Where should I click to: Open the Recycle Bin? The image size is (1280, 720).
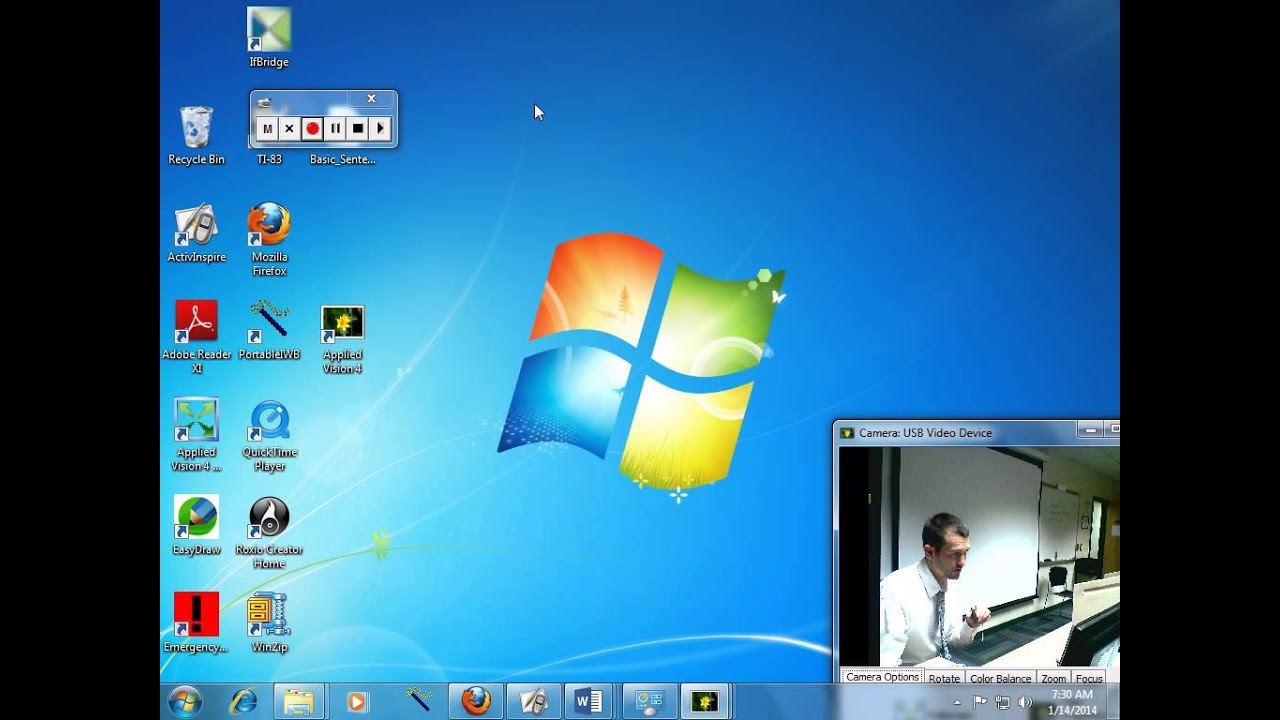(196, 135)
